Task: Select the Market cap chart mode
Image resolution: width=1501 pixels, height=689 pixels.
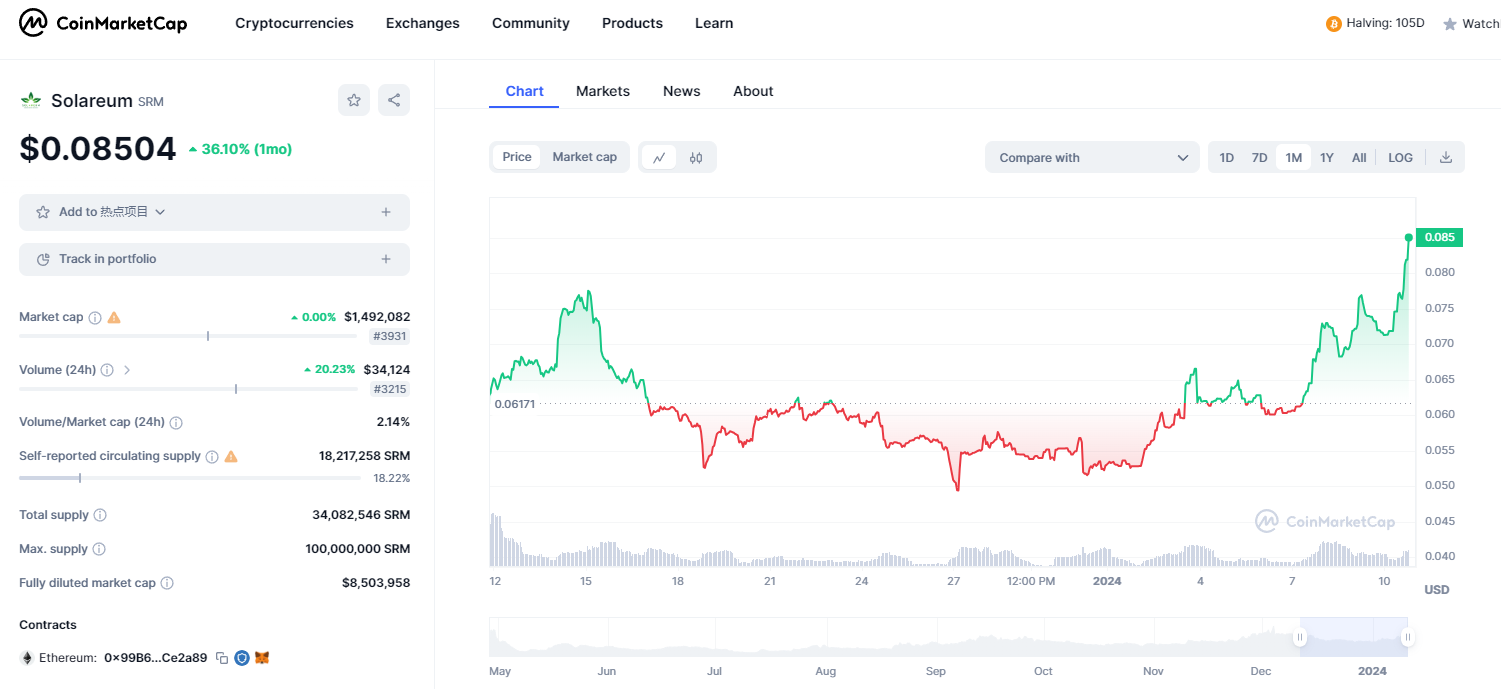Action: [x=585, y=157]
